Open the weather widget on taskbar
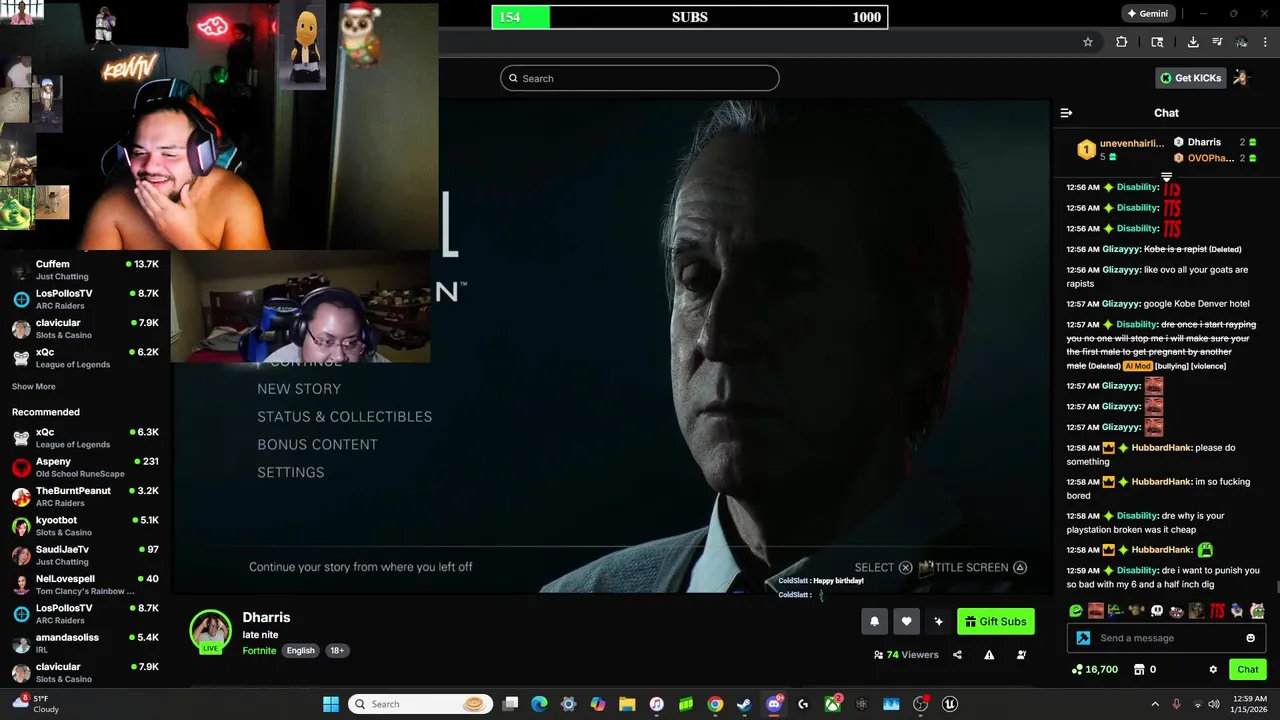Viewport: 1280px width, 720px height. (35, 704)
